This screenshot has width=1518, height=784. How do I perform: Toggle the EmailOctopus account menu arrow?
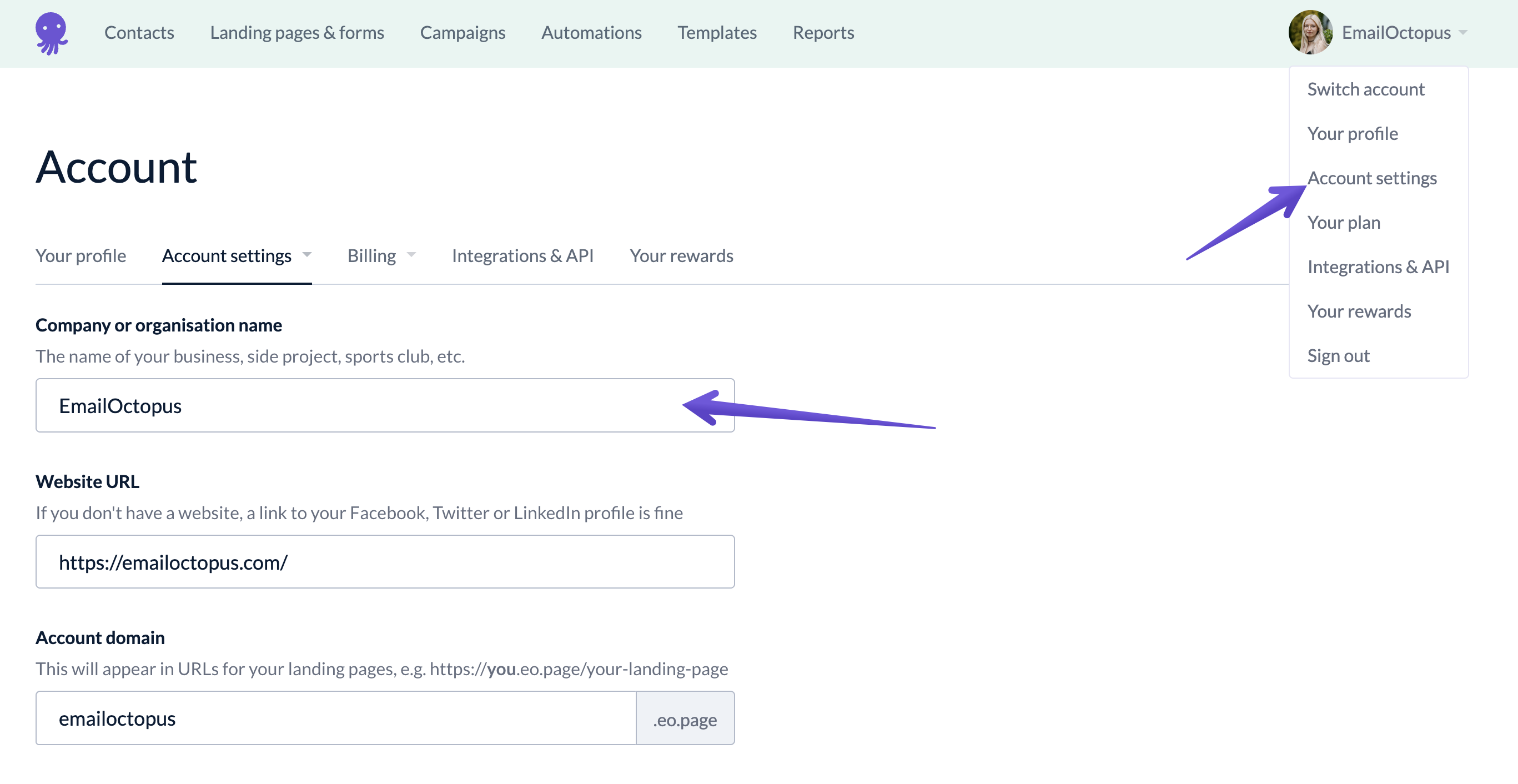click(1463, 33)
